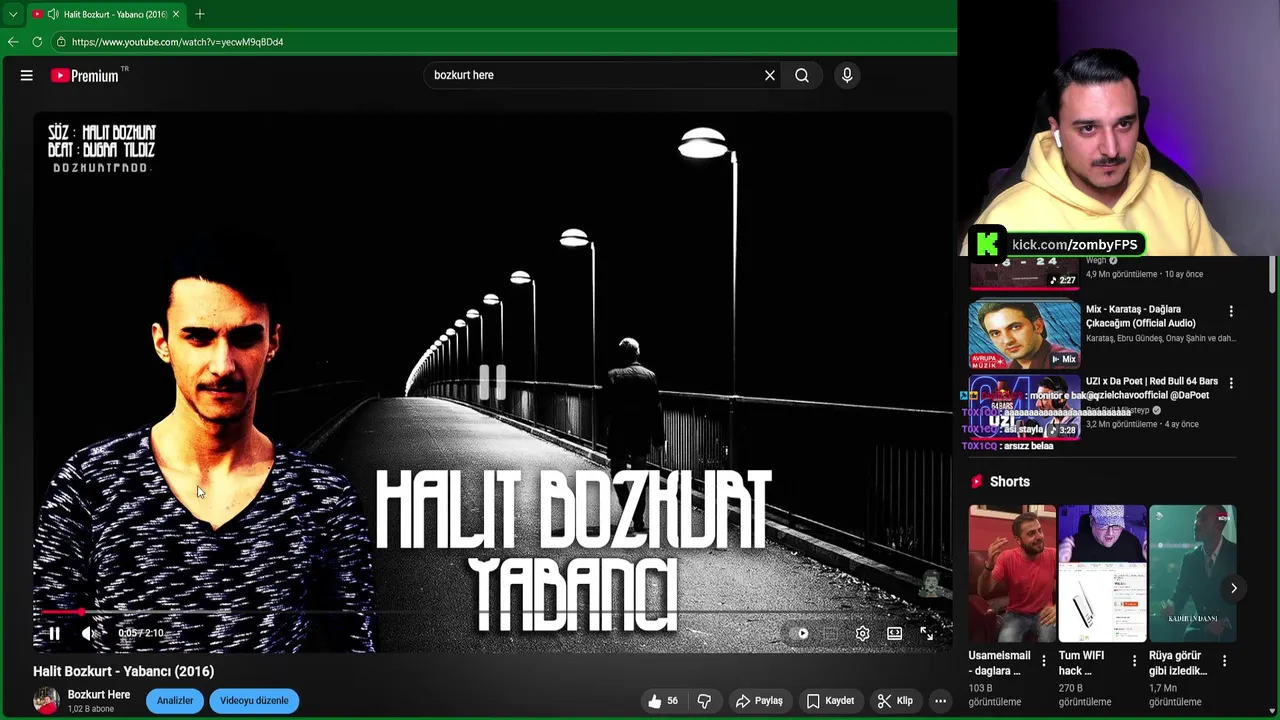Open Analizler for this video

[175, 701]
